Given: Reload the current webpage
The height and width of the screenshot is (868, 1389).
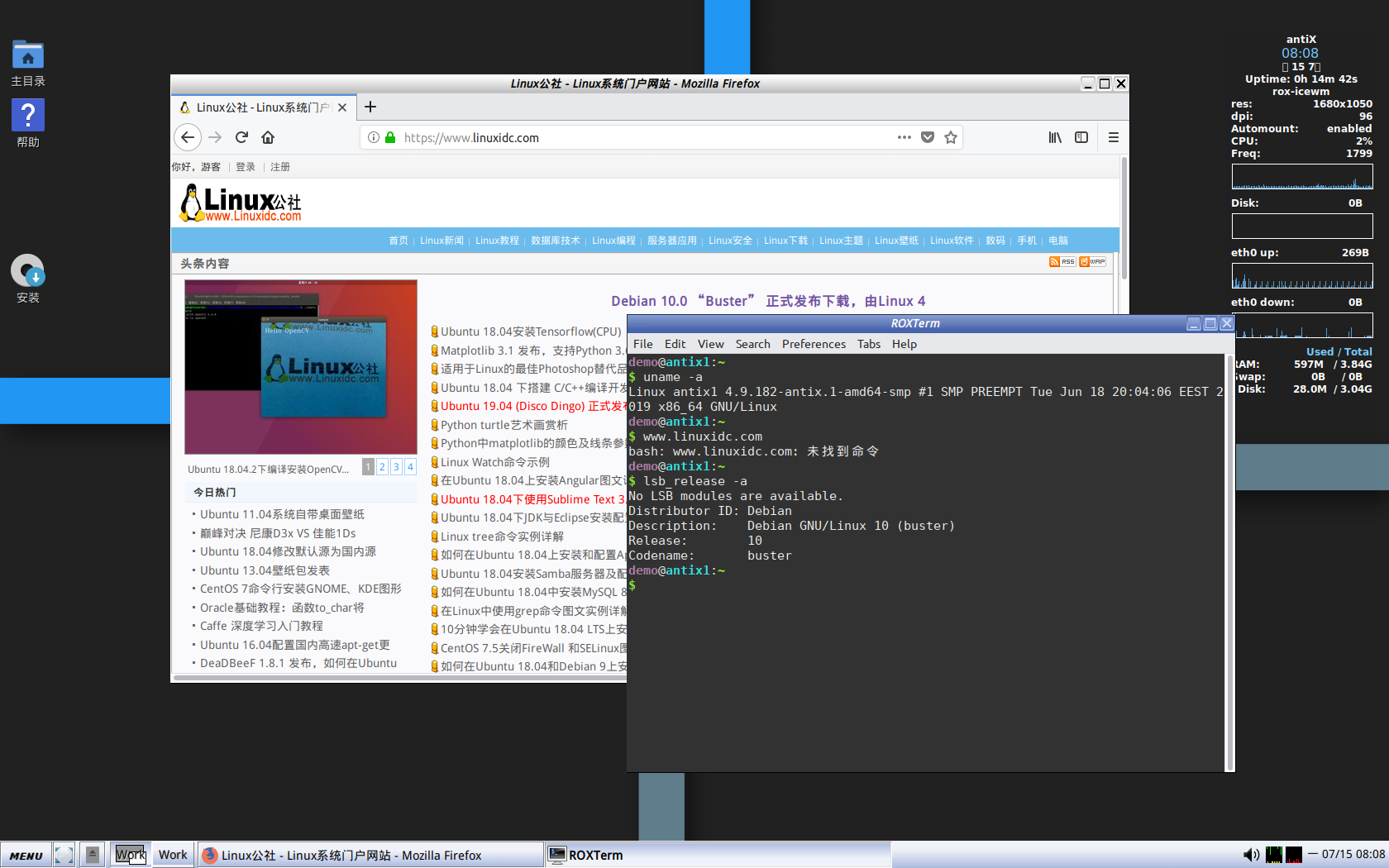Looking at the screenshot, I should coord(241,137).
